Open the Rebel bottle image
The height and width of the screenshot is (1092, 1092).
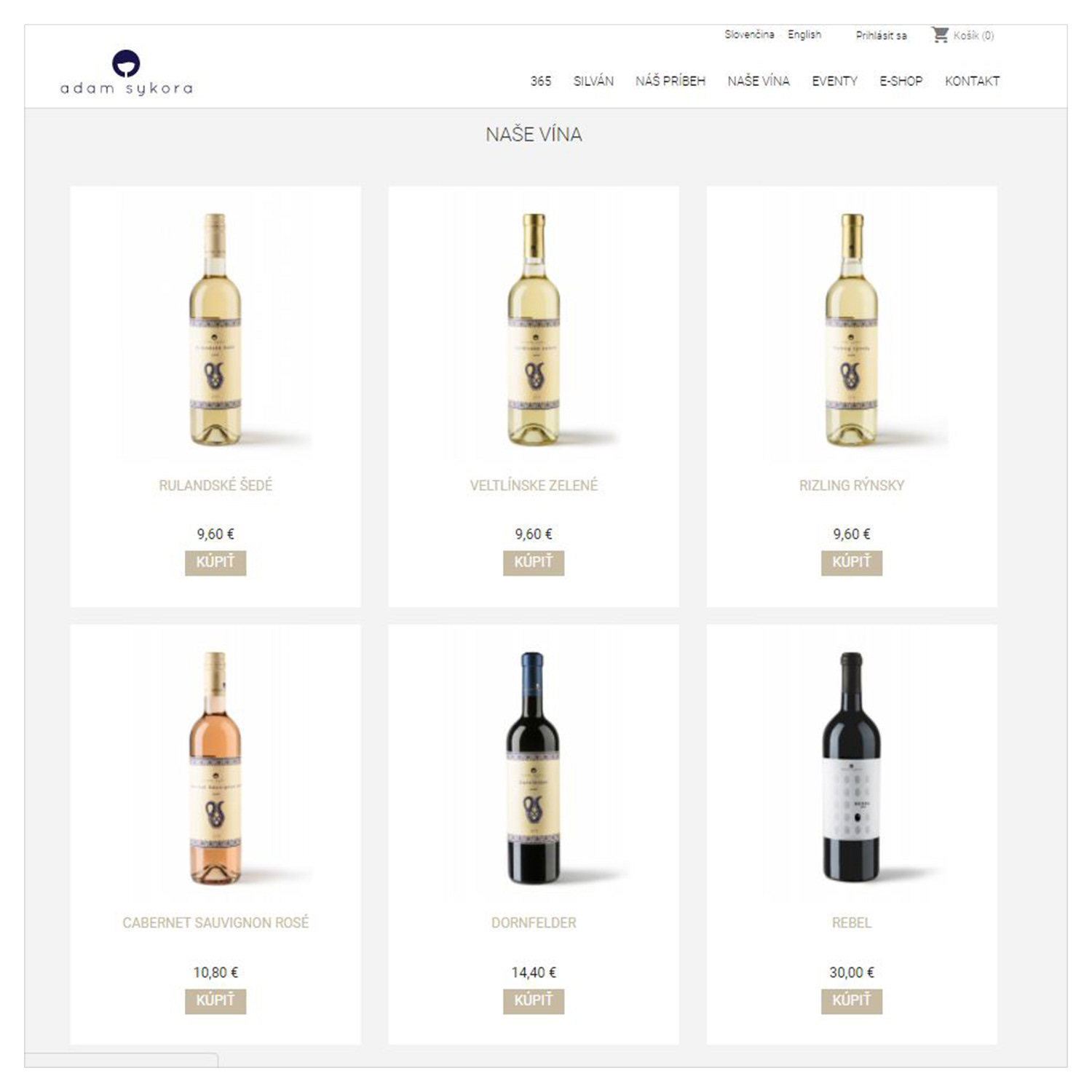852,768
